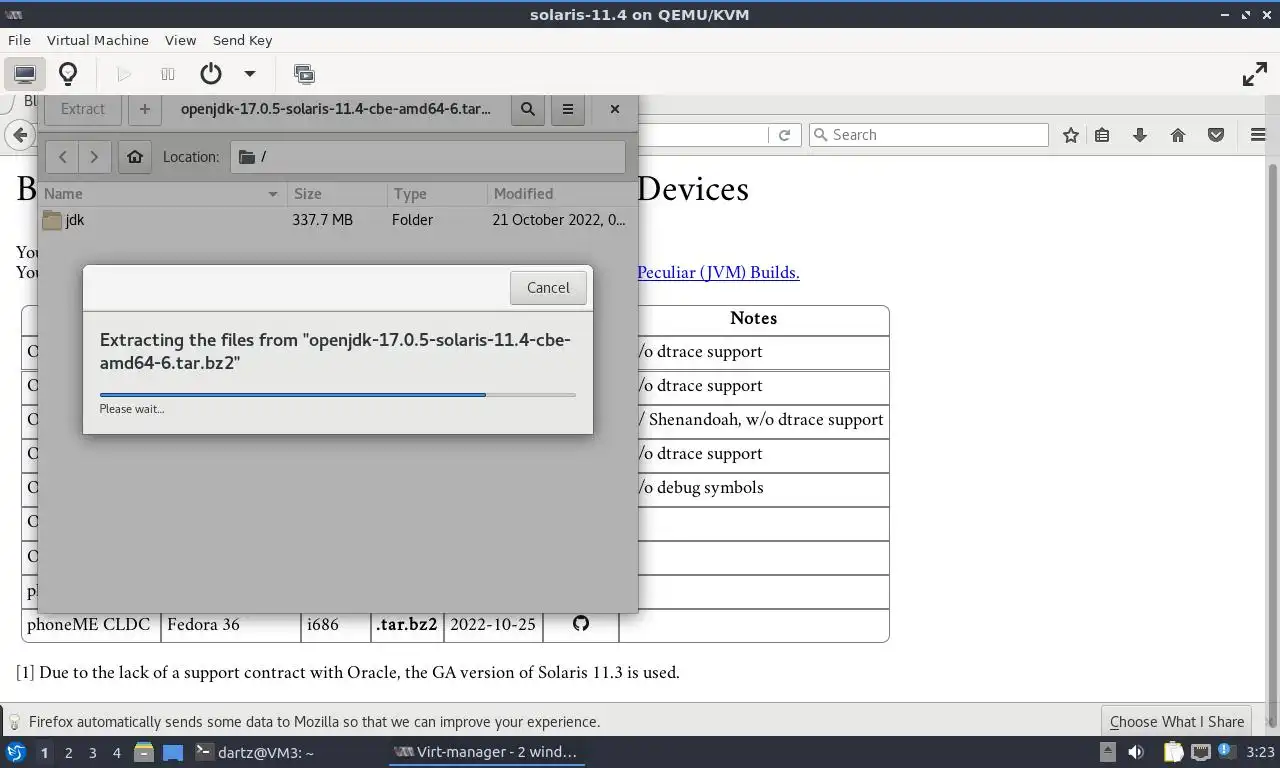Search inside the archive
This screenshot has width=1280, height=768.
point(528,109)
